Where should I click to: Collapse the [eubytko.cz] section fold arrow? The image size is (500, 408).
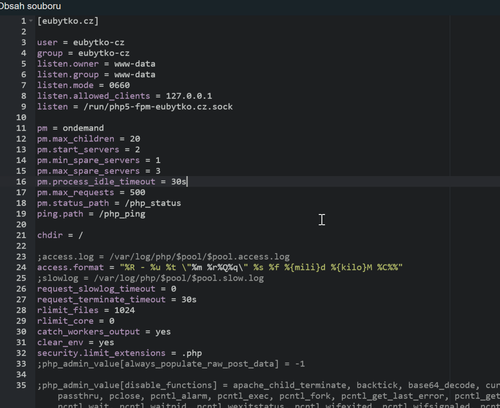pos(31,21)
